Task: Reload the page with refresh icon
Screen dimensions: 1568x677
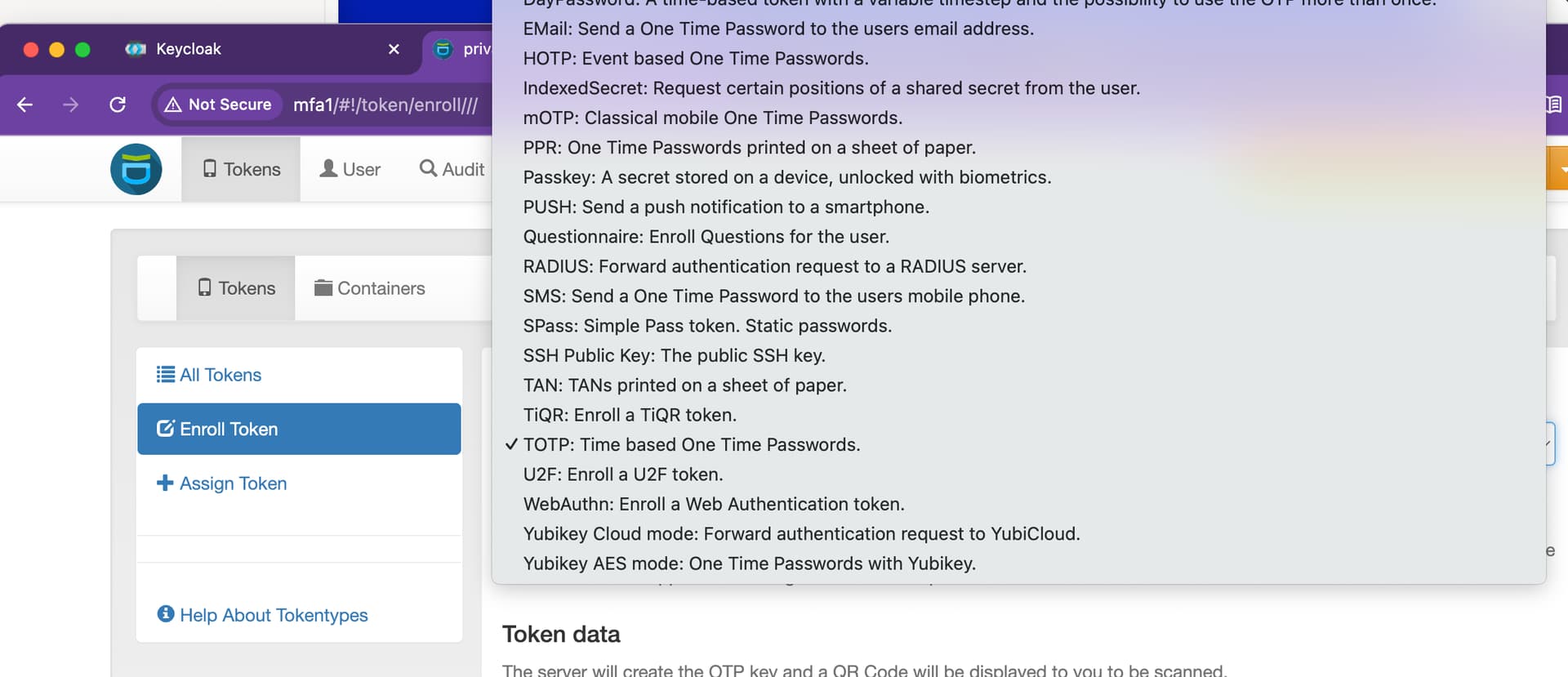Action: [118, 105]
